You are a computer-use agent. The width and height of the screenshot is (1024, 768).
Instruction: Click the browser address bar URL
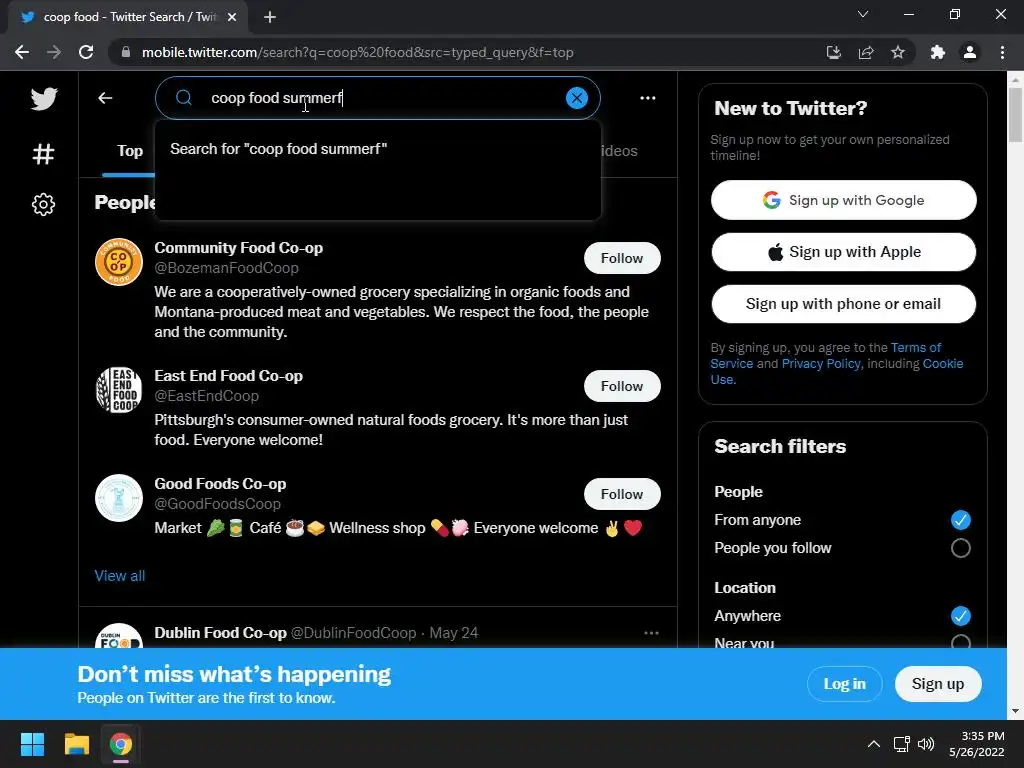pos(358,52)
